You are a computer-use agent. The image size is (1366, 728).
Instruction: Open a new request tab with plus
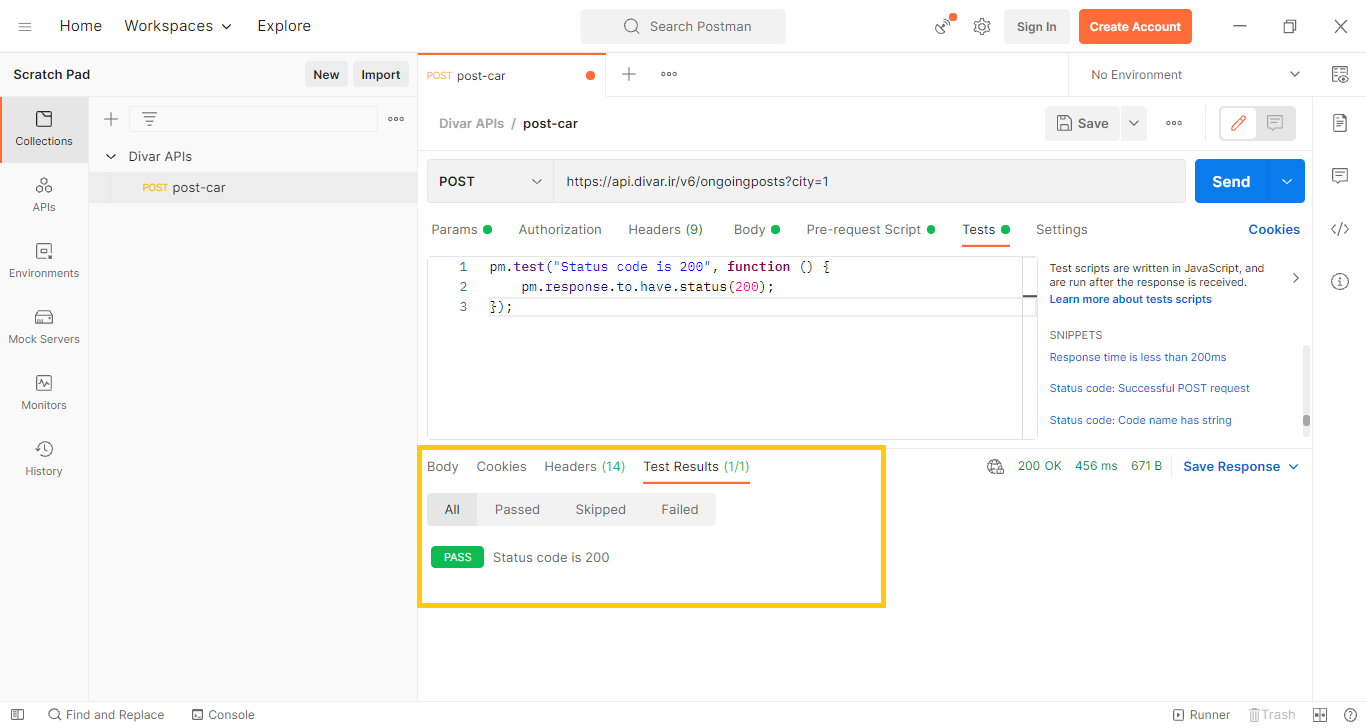[629, 74]
